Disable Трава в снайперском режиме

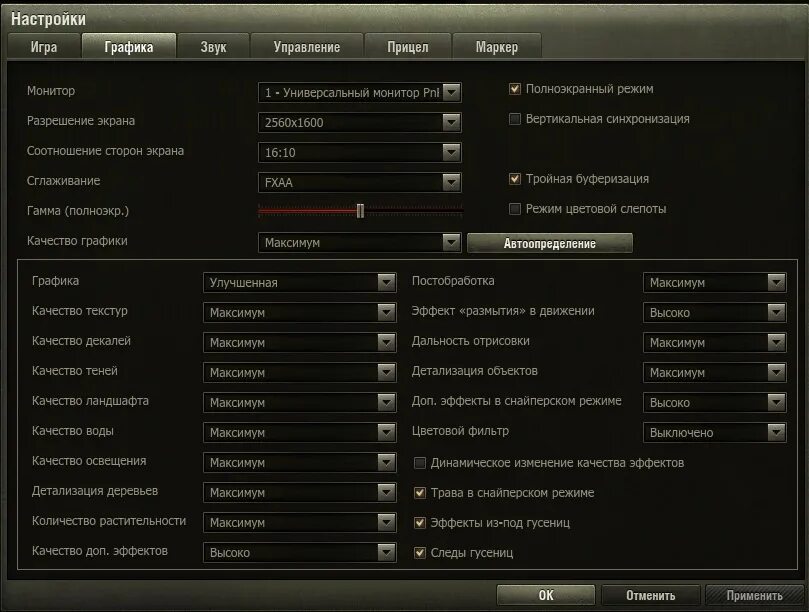419,492
